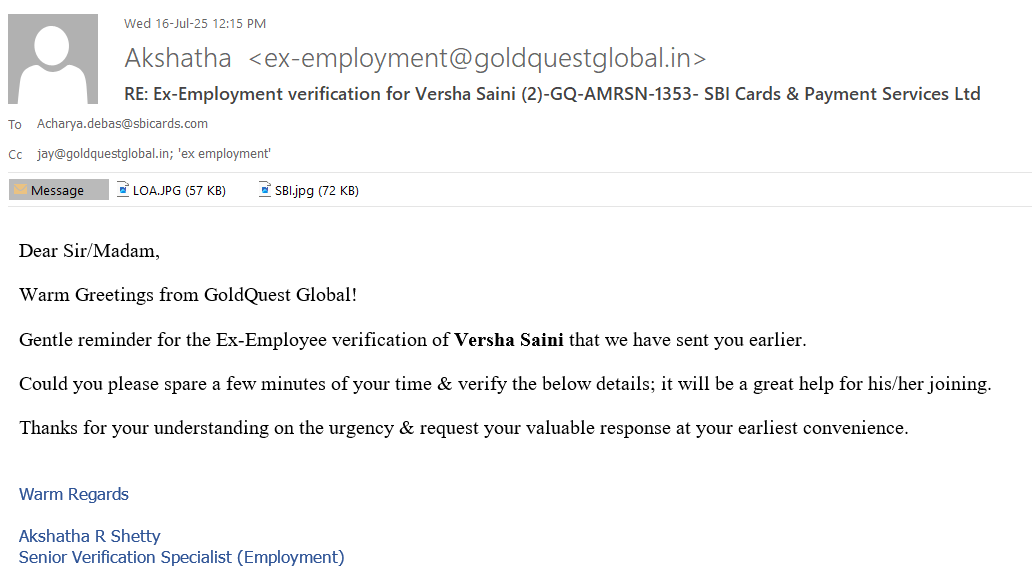
Task: Click the sender name Akshatha
Action: point(178,58)
